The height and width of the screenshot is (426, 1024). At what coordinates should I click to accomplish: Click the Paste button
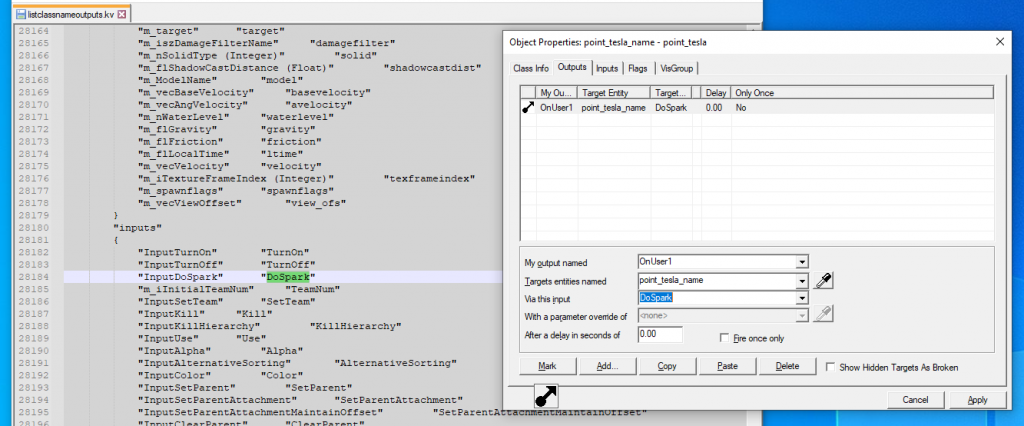[727, 366]
